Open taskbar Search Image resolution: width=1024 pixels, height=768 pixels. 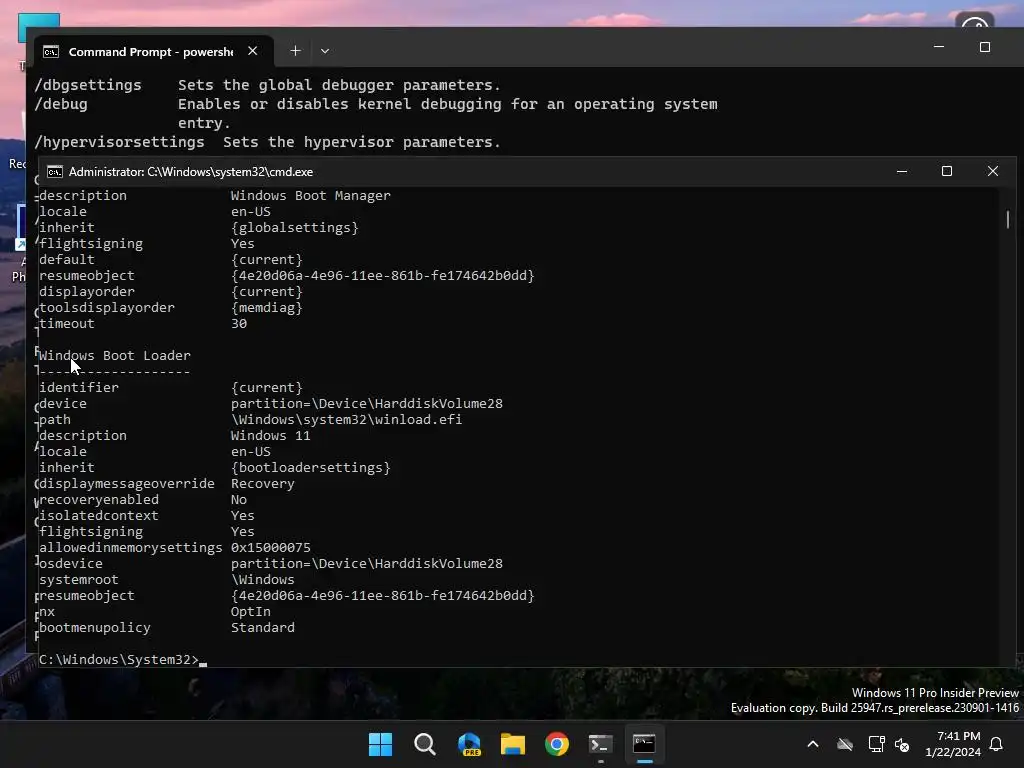tap(424, 744)
